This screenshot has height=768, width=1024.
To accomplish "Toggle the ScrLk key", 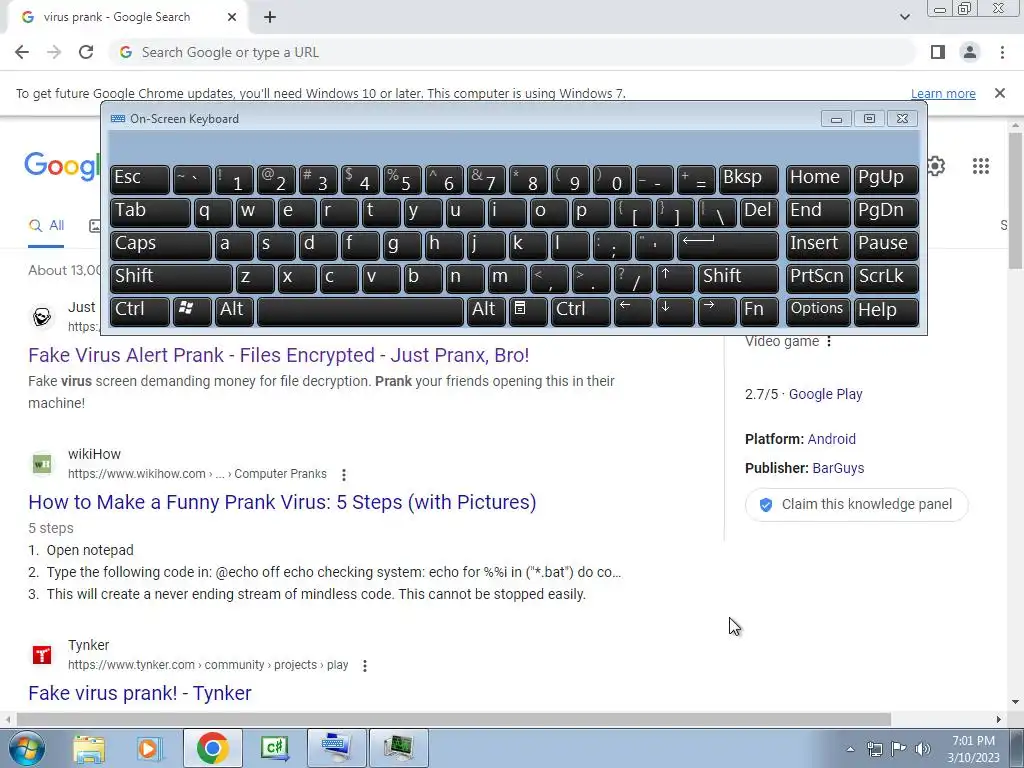I will [x=886, y=277].
